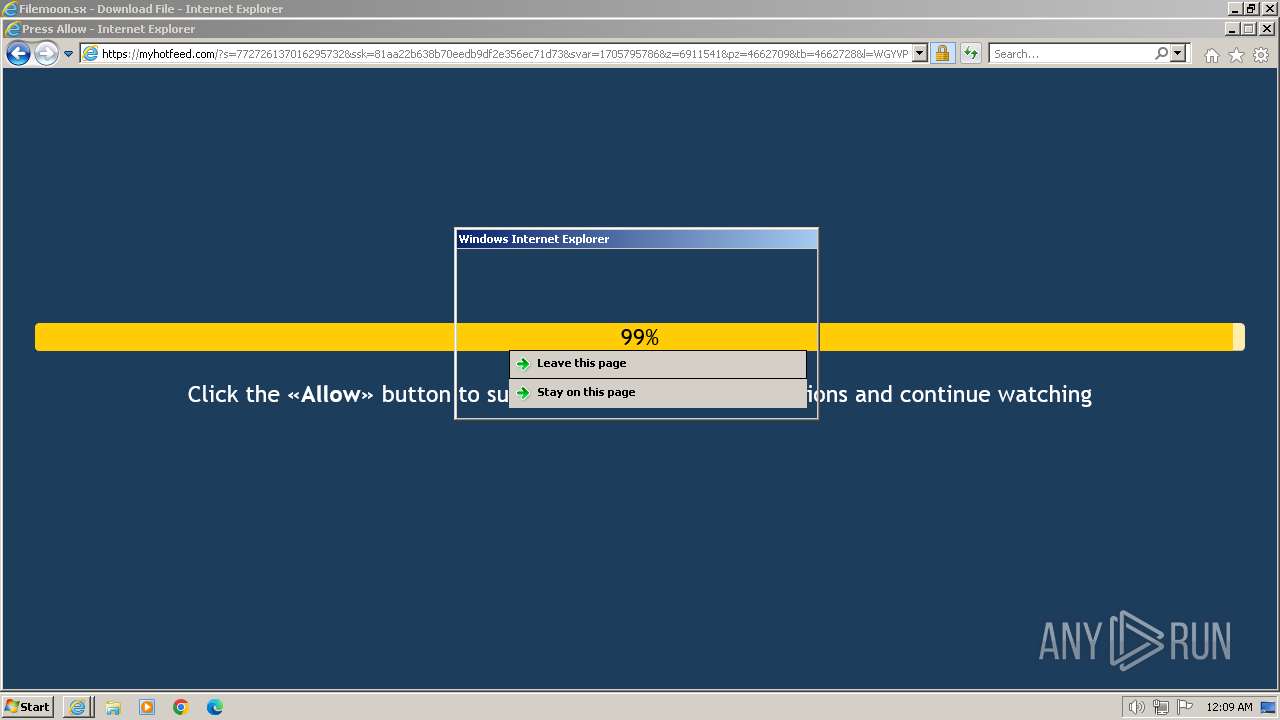This screenshot has width=1280, height=720.
Task: Go back with the browser Back arrow
Action: pos(18,54)
